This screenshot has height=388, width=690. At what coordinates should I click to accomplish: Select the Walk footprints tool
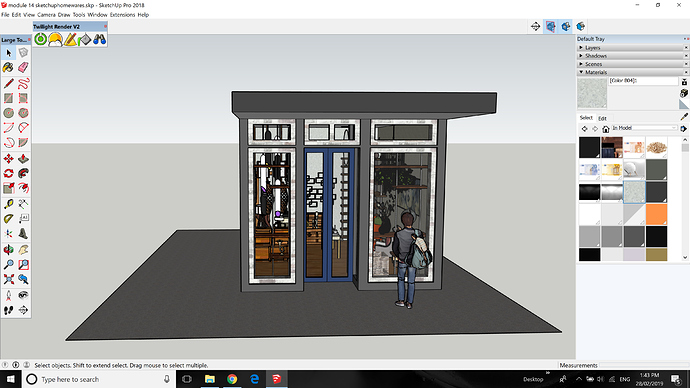click(x=8, y=310)
